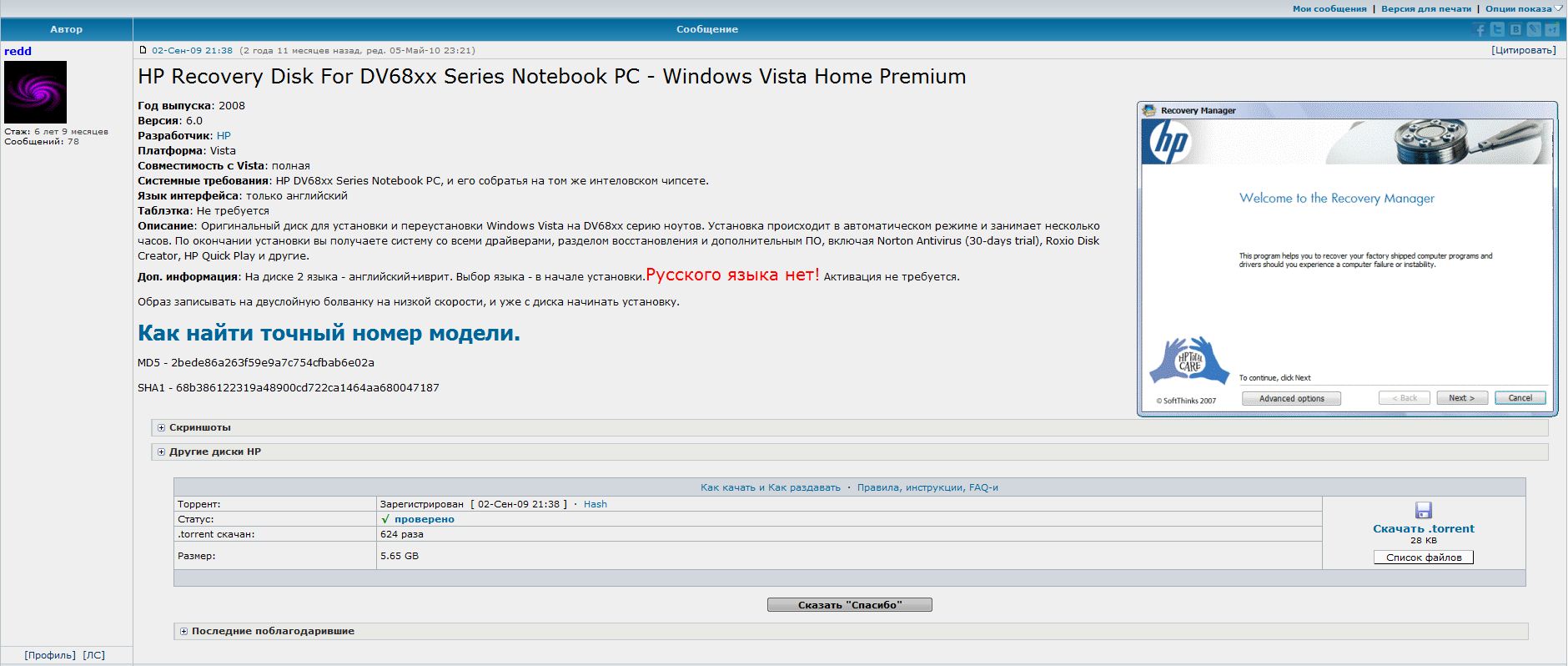Screen dimensions: 1568x666
Task: Open the post date link 02-Сен-09 21:38
Action: [x=193, y=51]
